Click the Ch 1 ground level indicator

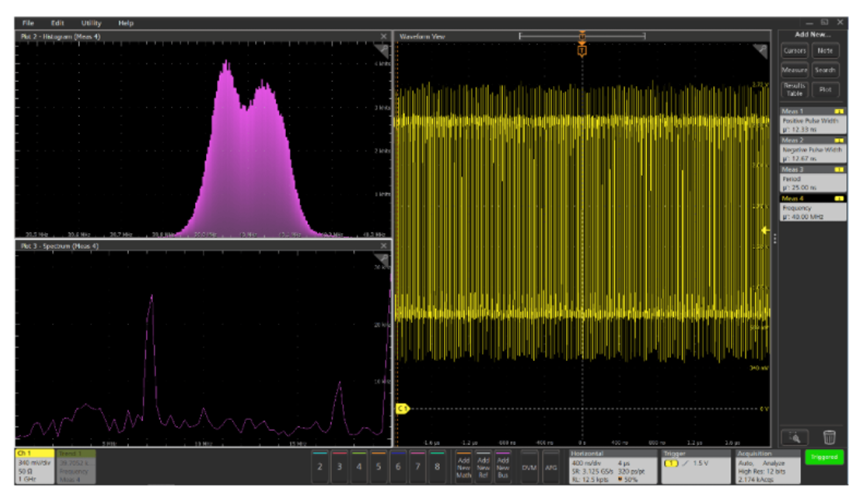(403, 408)
